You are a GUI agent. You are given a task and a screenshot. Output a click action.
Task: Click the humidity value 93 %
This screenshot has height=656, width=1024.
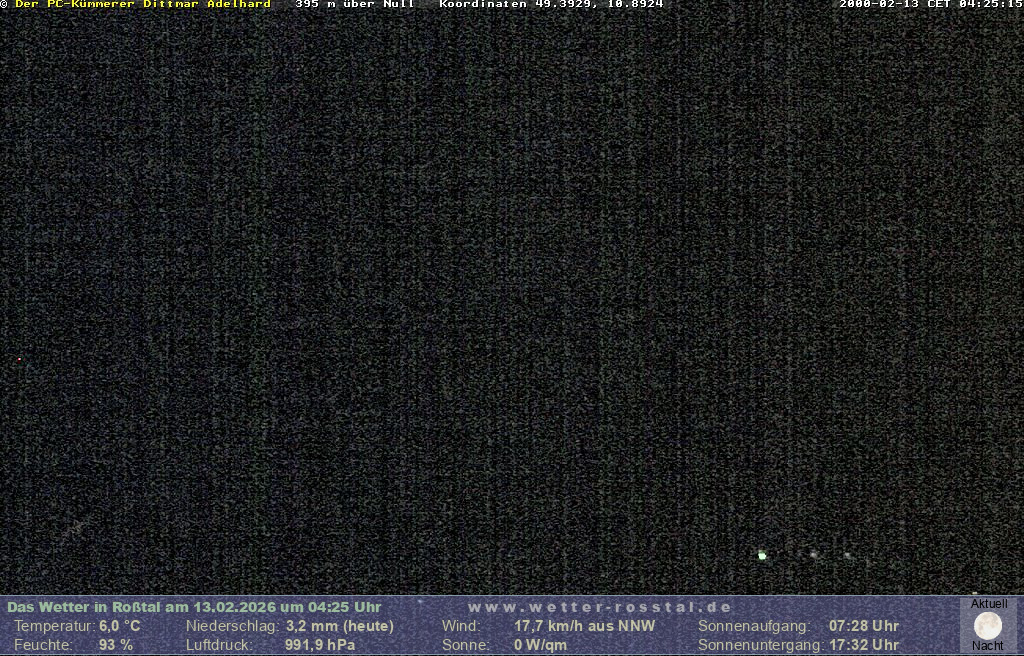click(x=115, y=645)
